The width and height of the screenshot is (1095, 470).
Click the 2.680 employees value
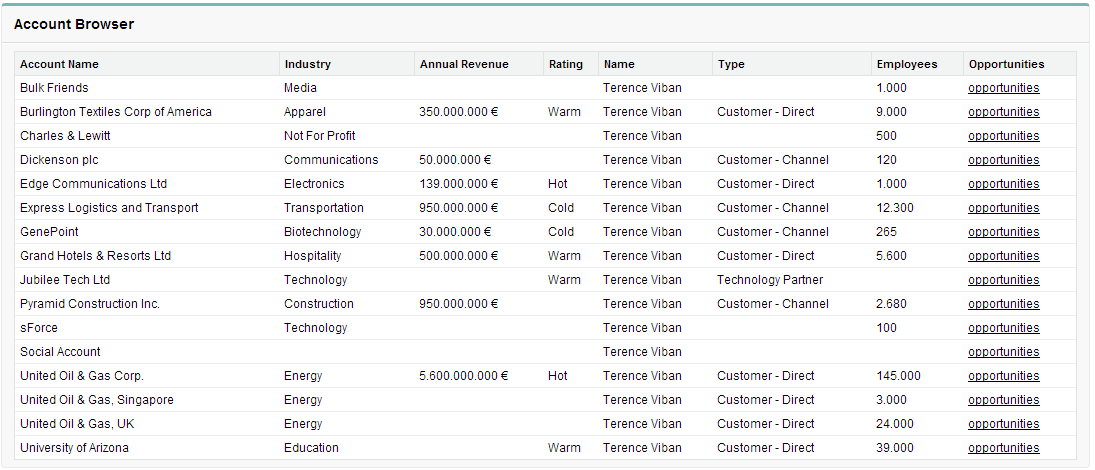[x=891, y=304]
